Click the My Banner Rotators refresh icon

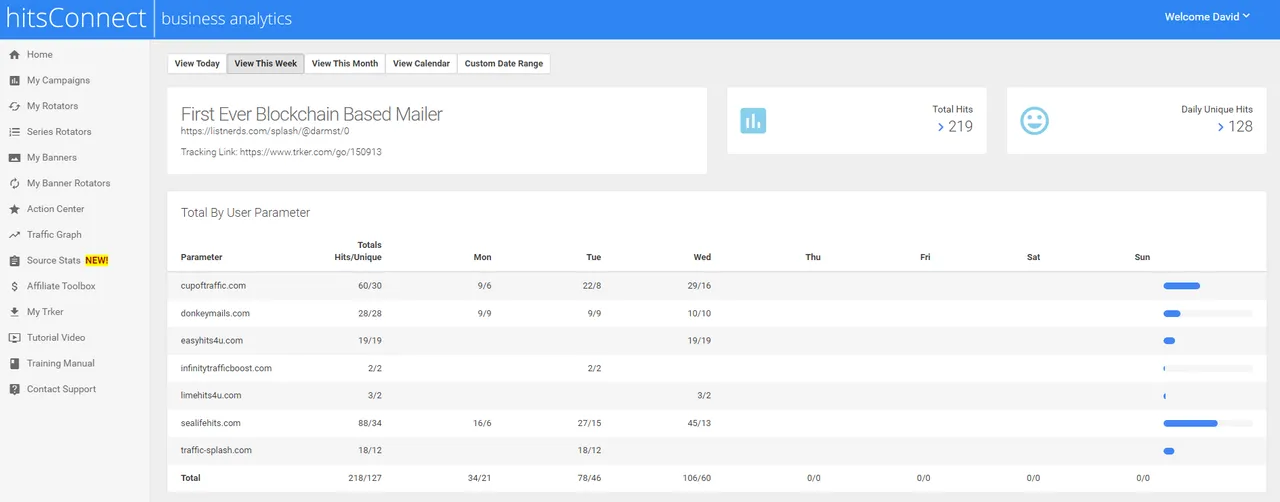14,183
